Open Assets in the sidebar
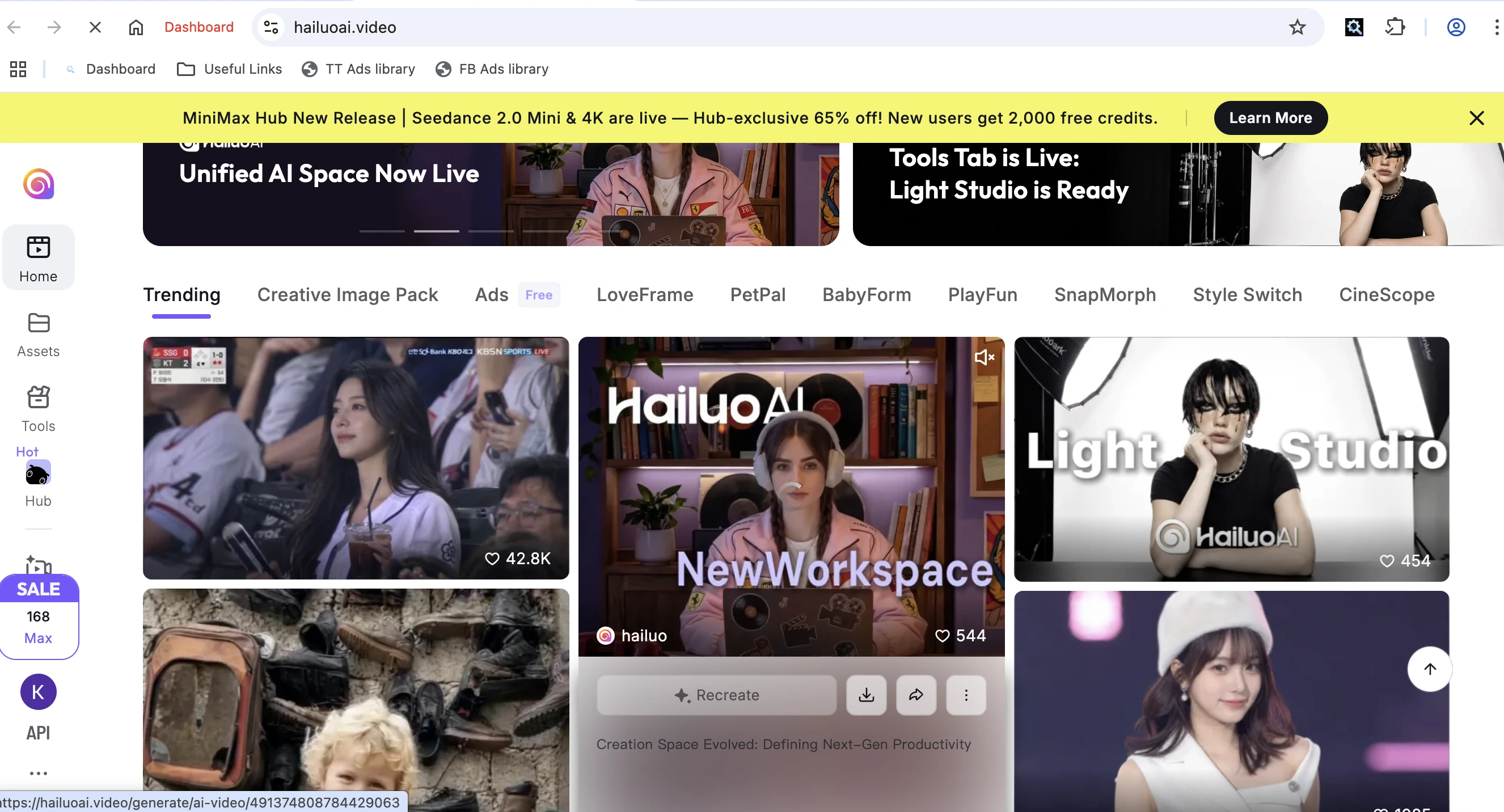 pyautogui.click(x=39, y=335)
